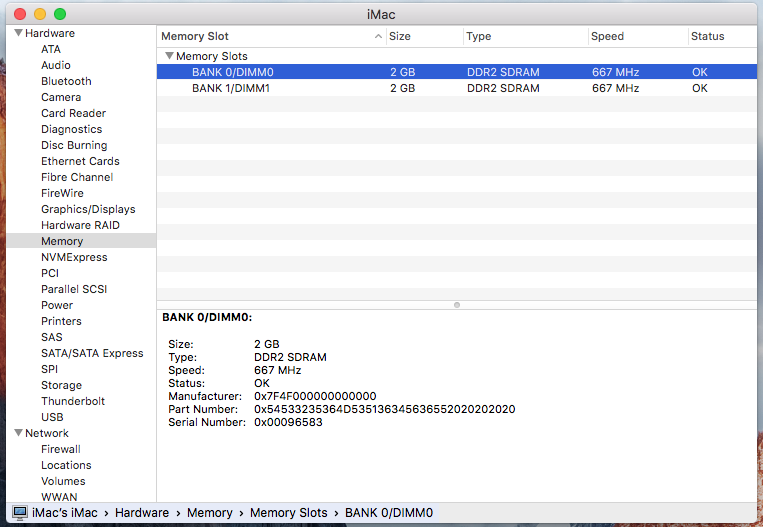Viewport: 763px width, 527px height.
Task: Click the pane split divider handle
Action: click(x=456, y=305)
